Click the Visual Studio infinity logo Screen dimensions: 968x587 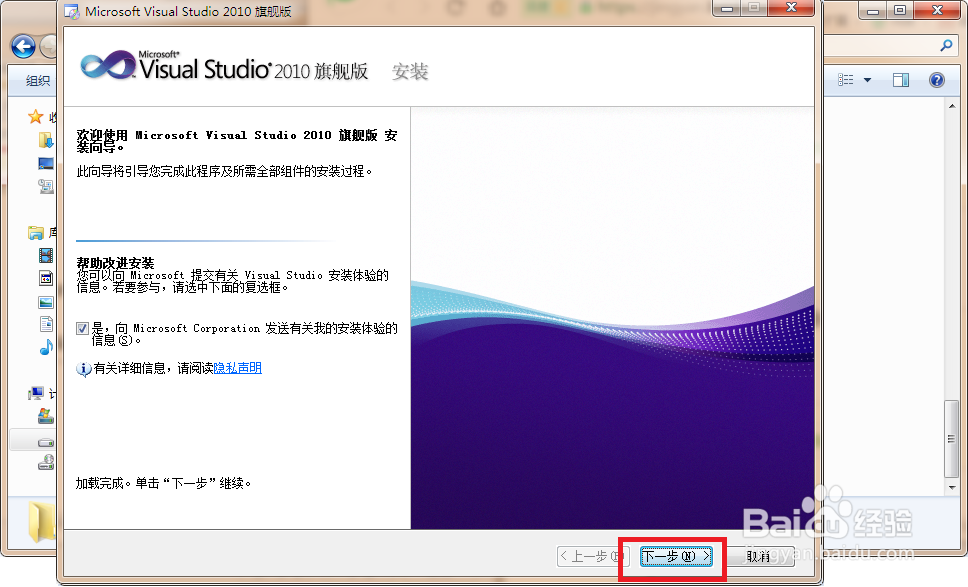[x=108, y=65]
